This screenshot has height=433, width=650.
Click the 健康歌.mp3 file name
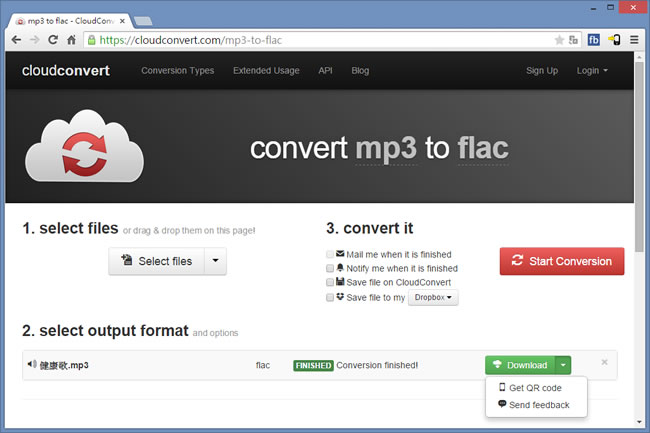pyautogui.click(x=64, y=365)
